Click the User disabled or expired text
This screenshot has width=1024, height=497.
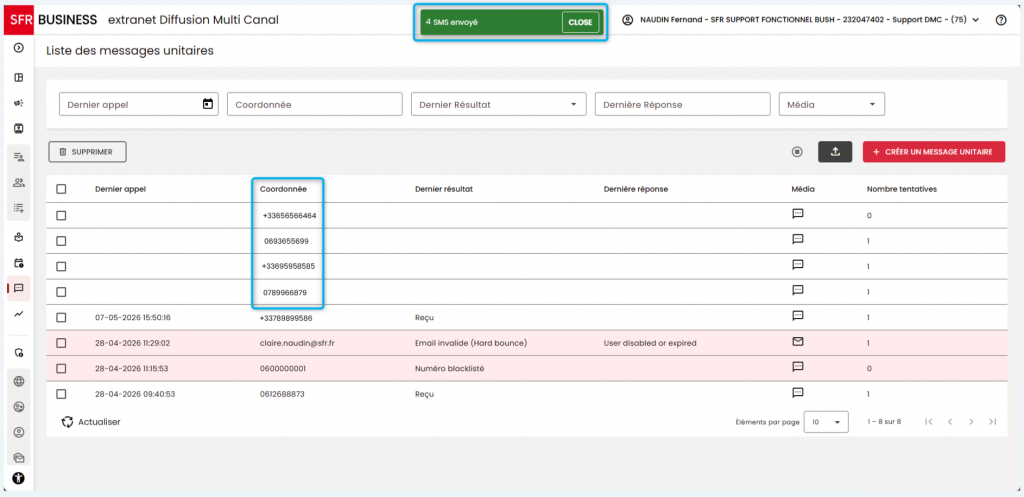[650, 343]
